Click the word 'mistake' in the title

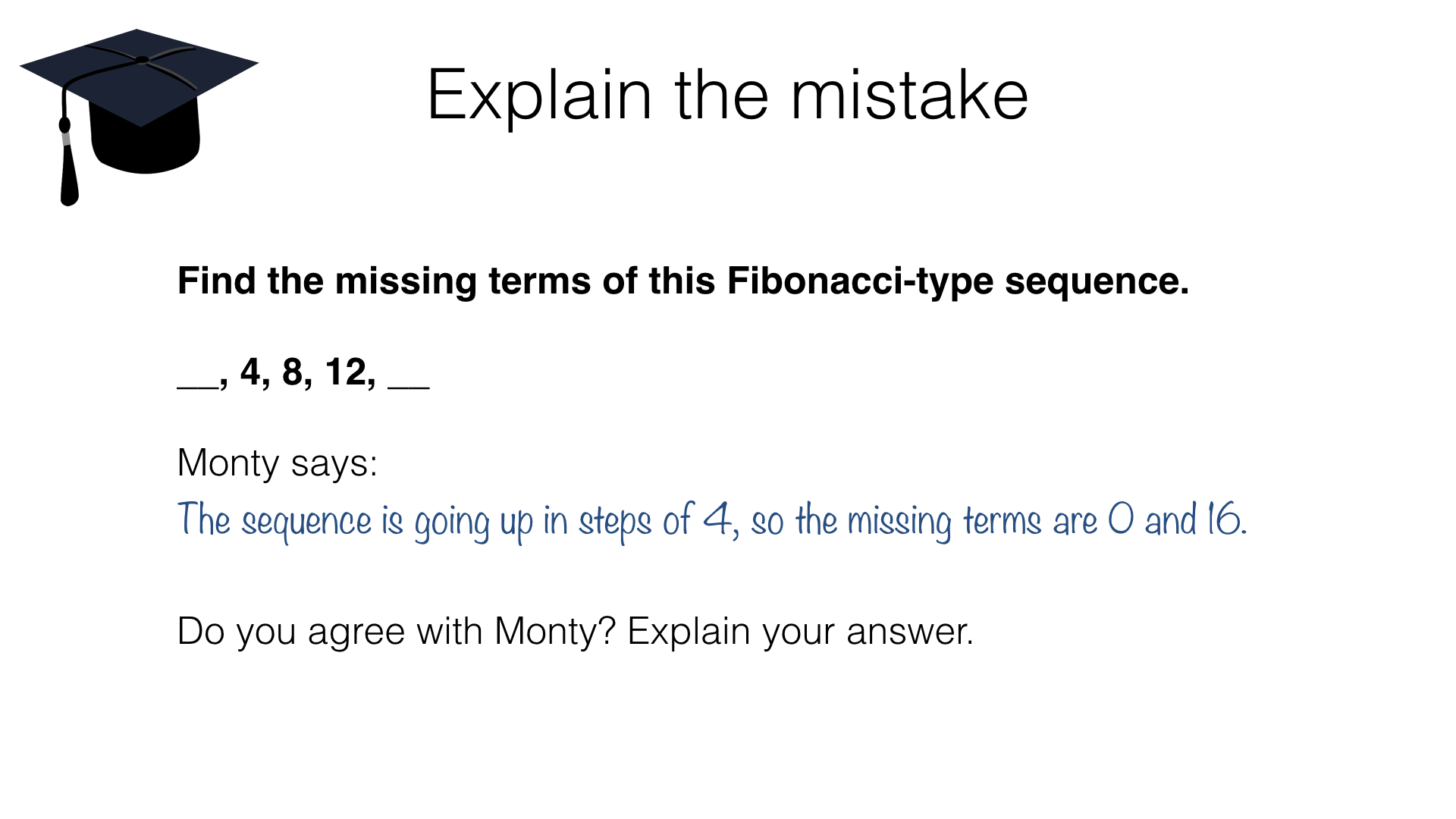[908, 96]
